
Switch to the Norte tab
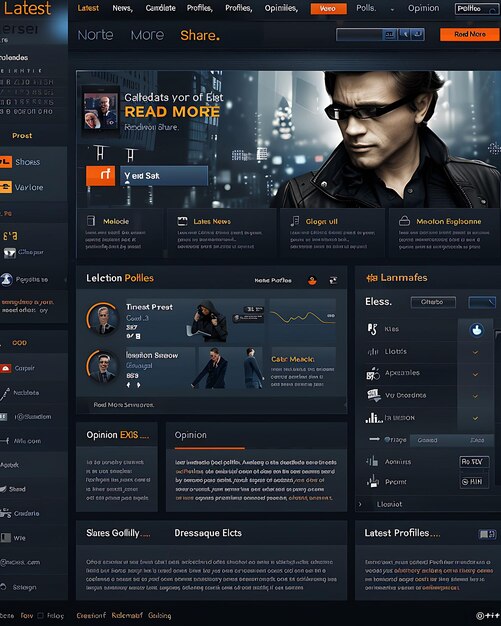[95, 35]
